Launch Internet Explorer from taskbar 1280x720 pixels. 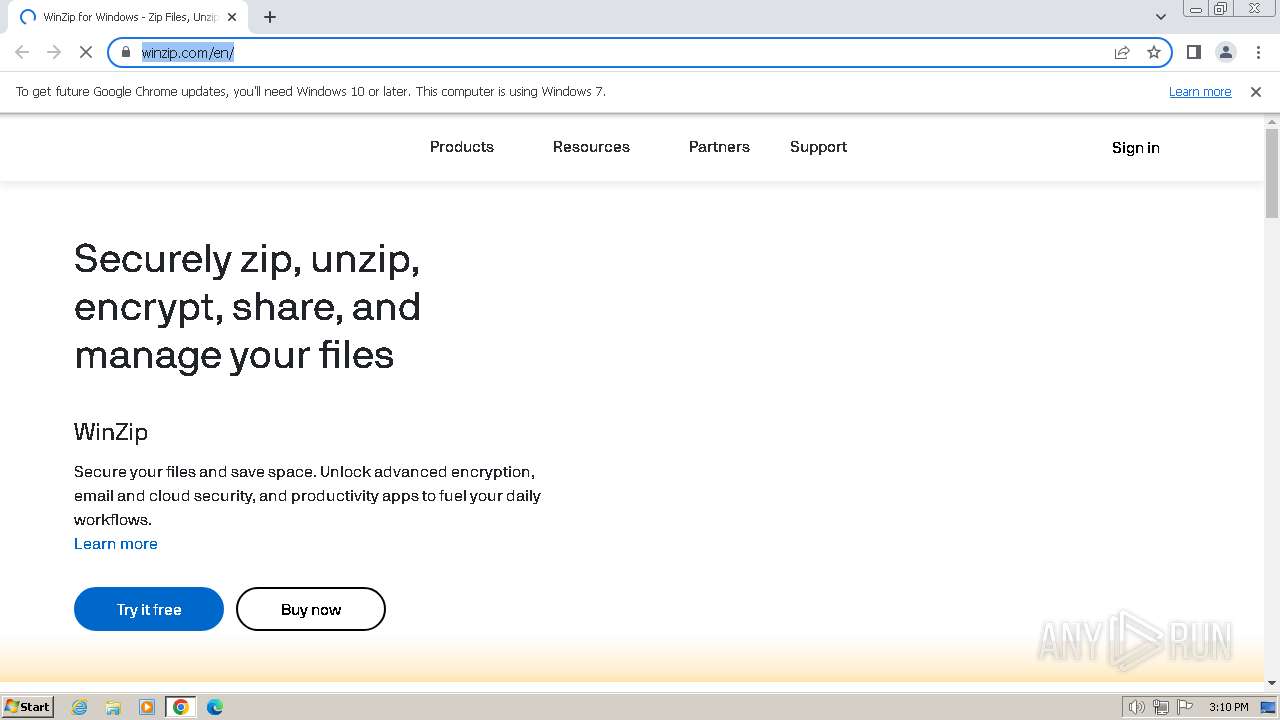coord(79,707)
